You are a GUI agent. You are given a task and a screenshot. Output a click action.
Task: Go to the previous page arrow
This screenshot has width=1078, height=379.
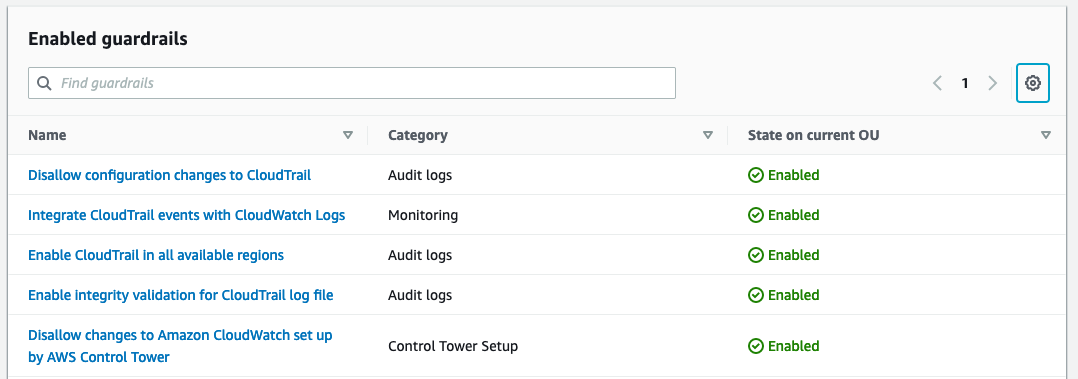tap(937, 83)
